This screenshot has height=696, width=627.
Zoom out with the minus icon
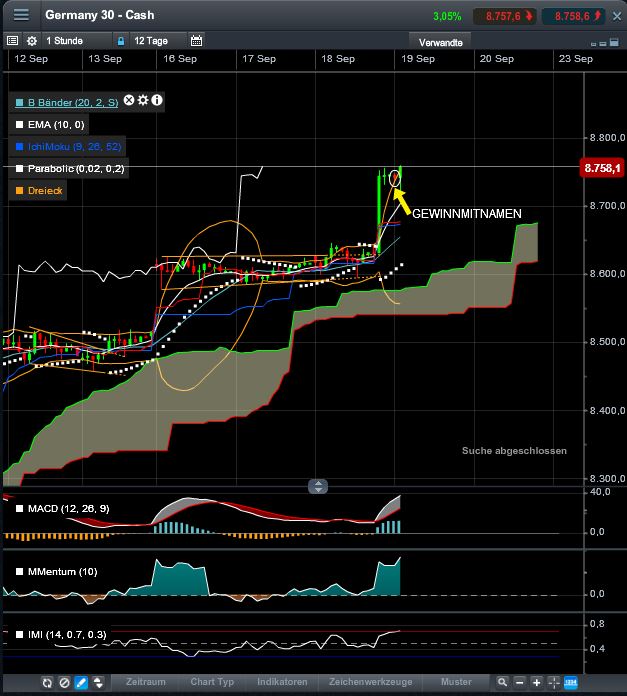(519, 682)
